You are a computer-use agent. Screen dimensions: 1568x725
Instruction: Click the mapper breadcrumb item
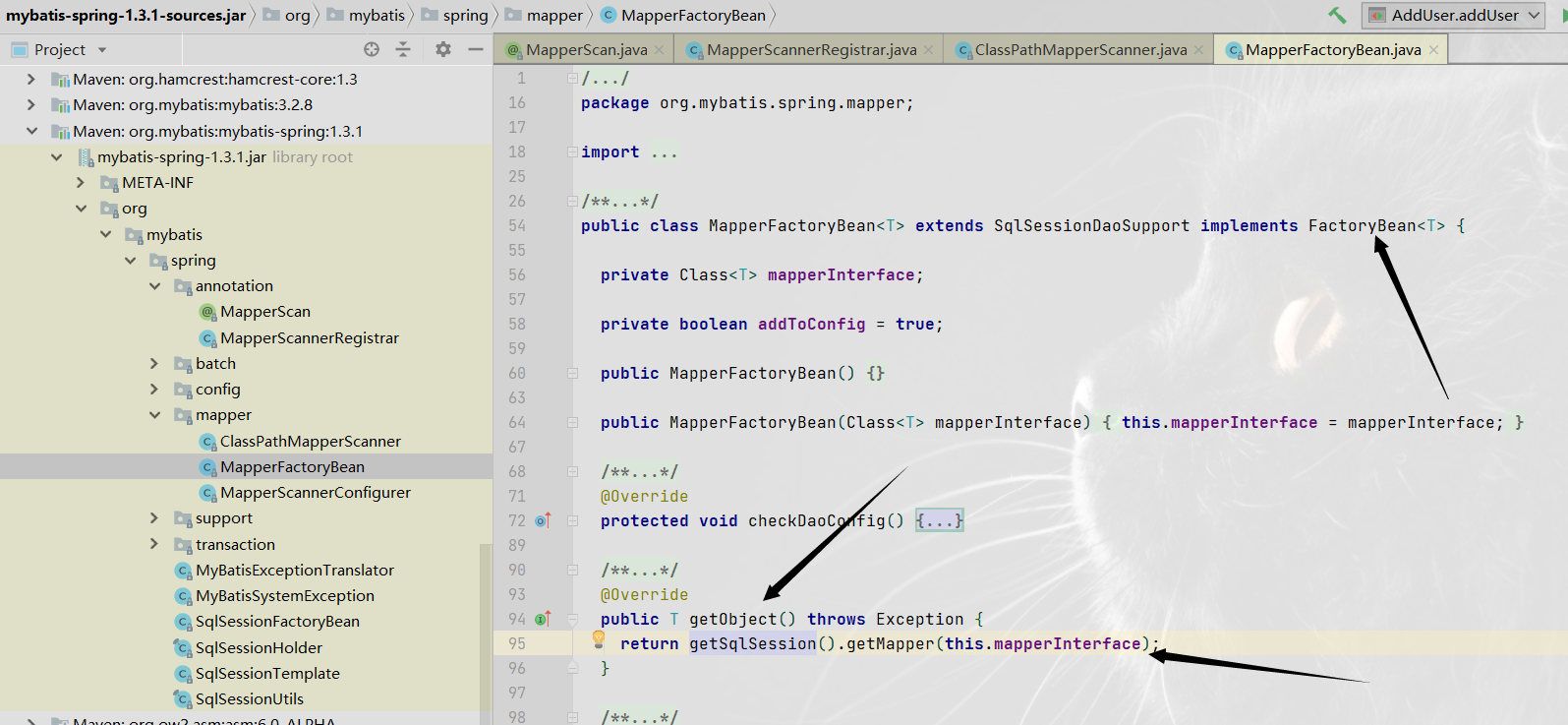(544, 15)
